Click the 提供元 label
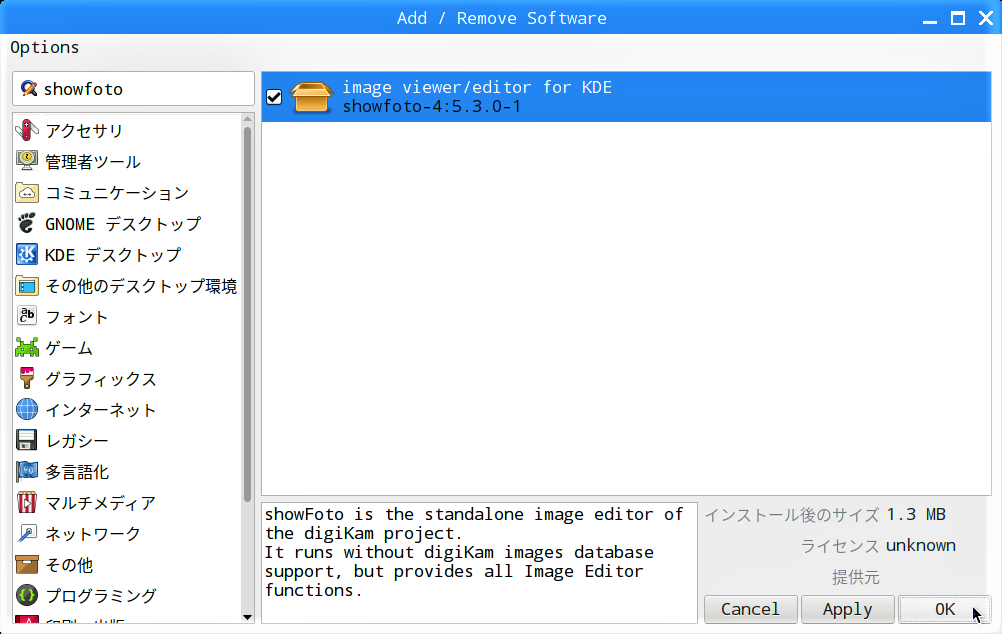This screenshot has height=634, width=1002. tap(856, 577)
